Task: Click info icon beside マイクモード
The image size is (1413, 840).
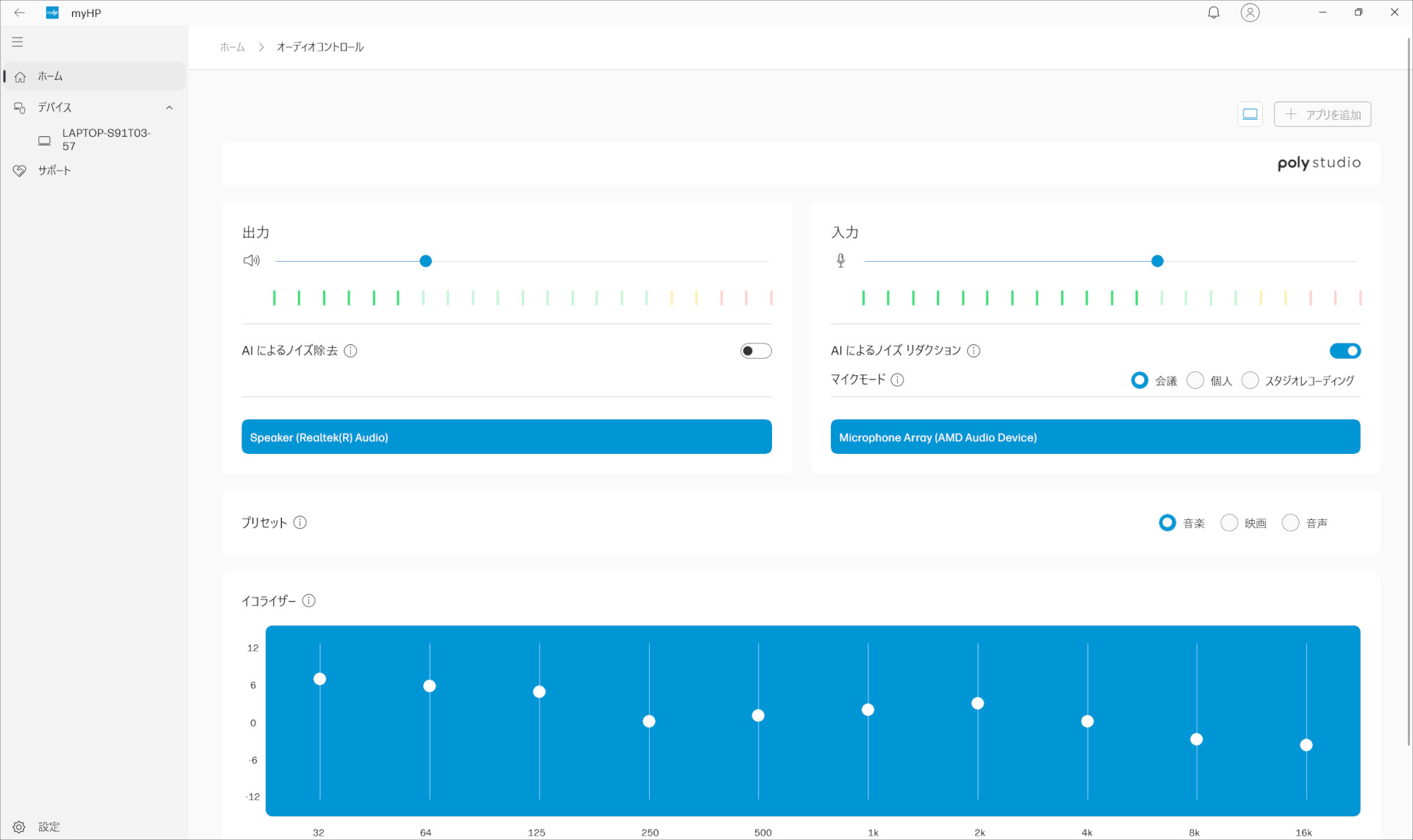Action: [897, 380]
